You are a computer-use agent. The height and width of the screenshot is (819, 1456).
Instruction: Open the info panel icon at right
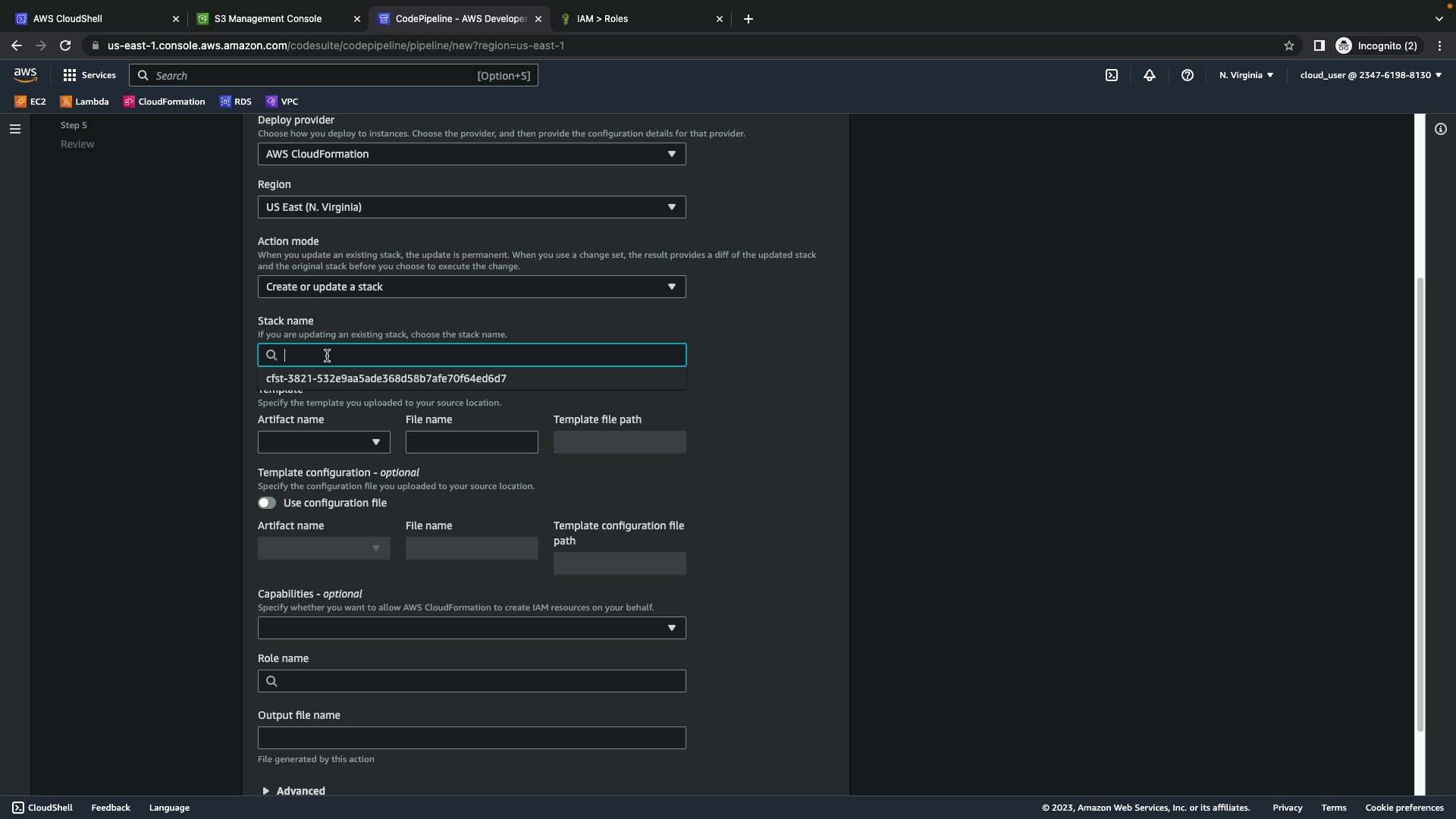tap(1441, 129)
